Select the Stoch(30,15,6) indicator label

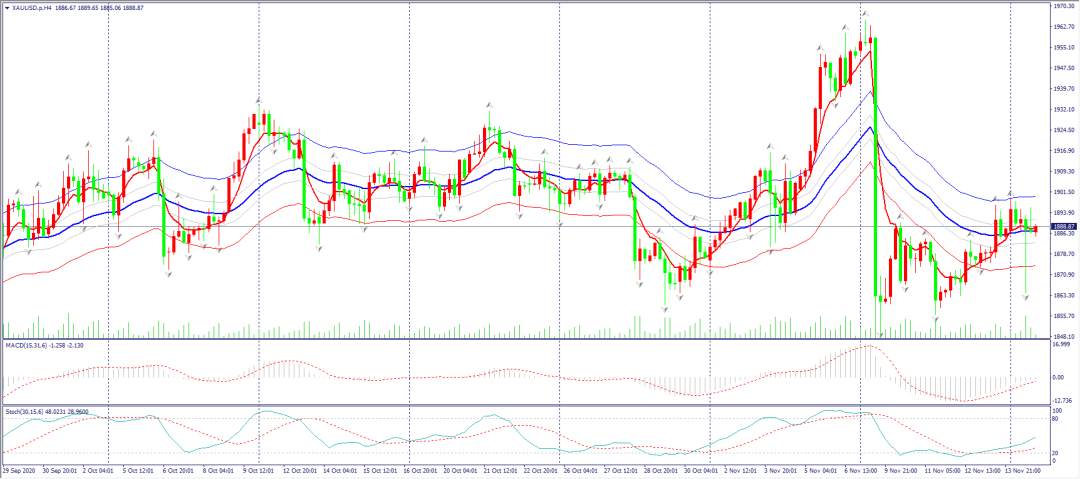pos(24,411)
